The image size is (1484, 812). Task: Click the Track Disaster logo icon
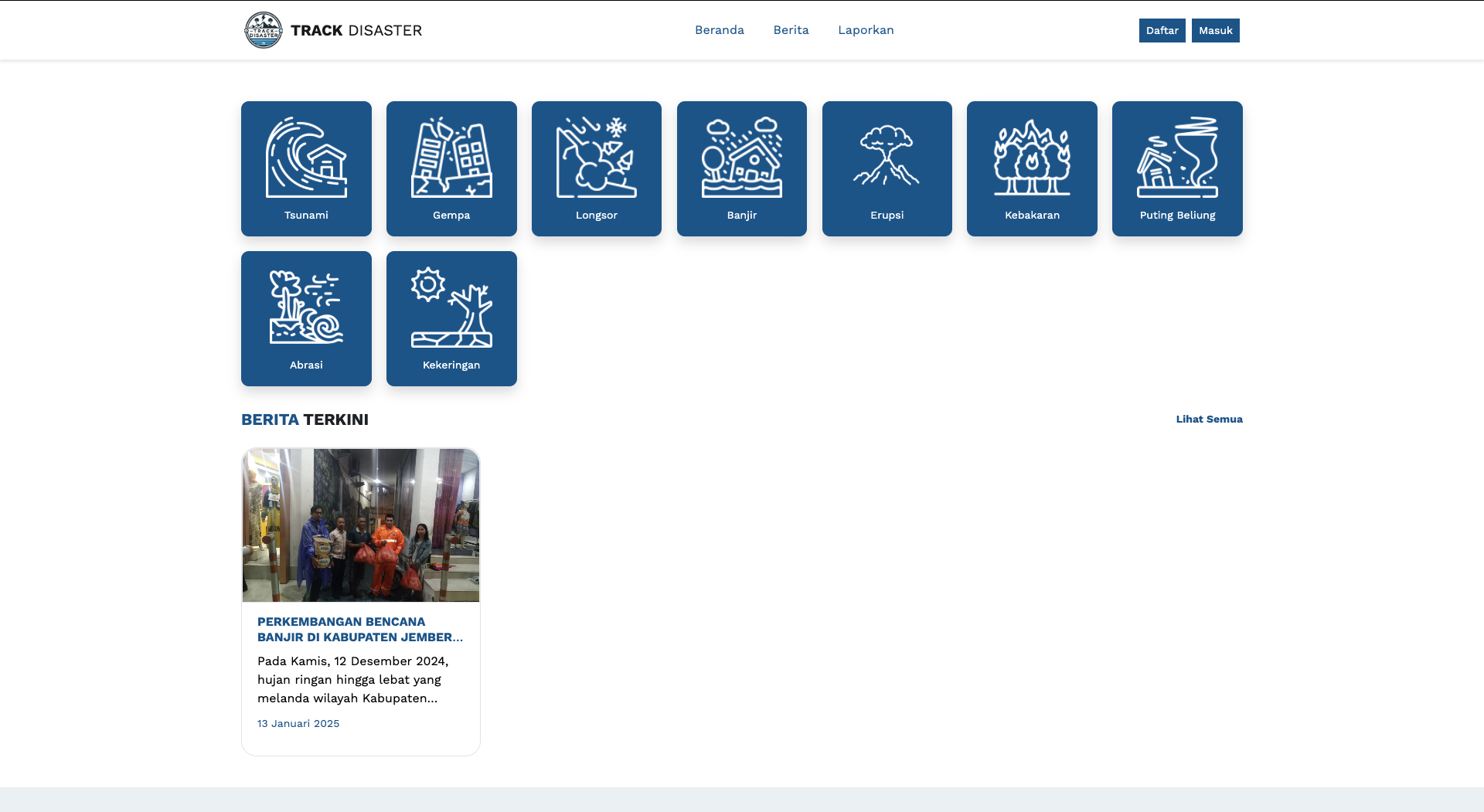click(x=263, y=30)
